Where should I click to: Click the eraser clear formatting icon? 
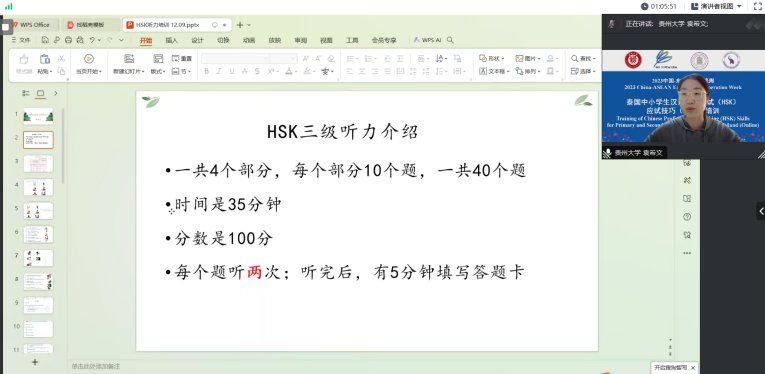(x=331, y=59)
